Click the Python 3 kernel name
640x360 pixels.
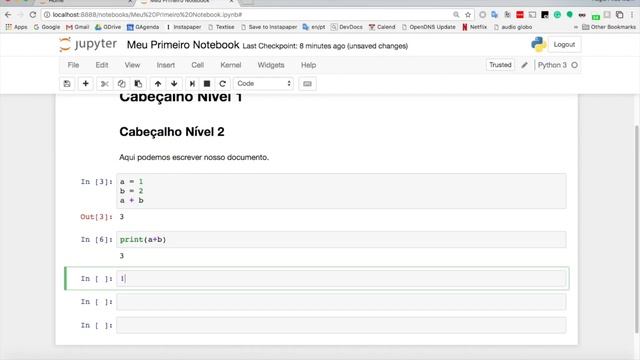[552, 65]
